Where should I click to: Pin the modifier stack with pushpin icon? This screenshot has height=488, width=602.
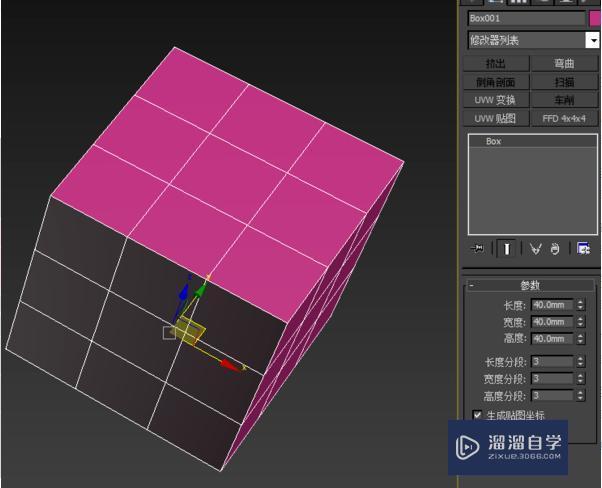(477, 249)
